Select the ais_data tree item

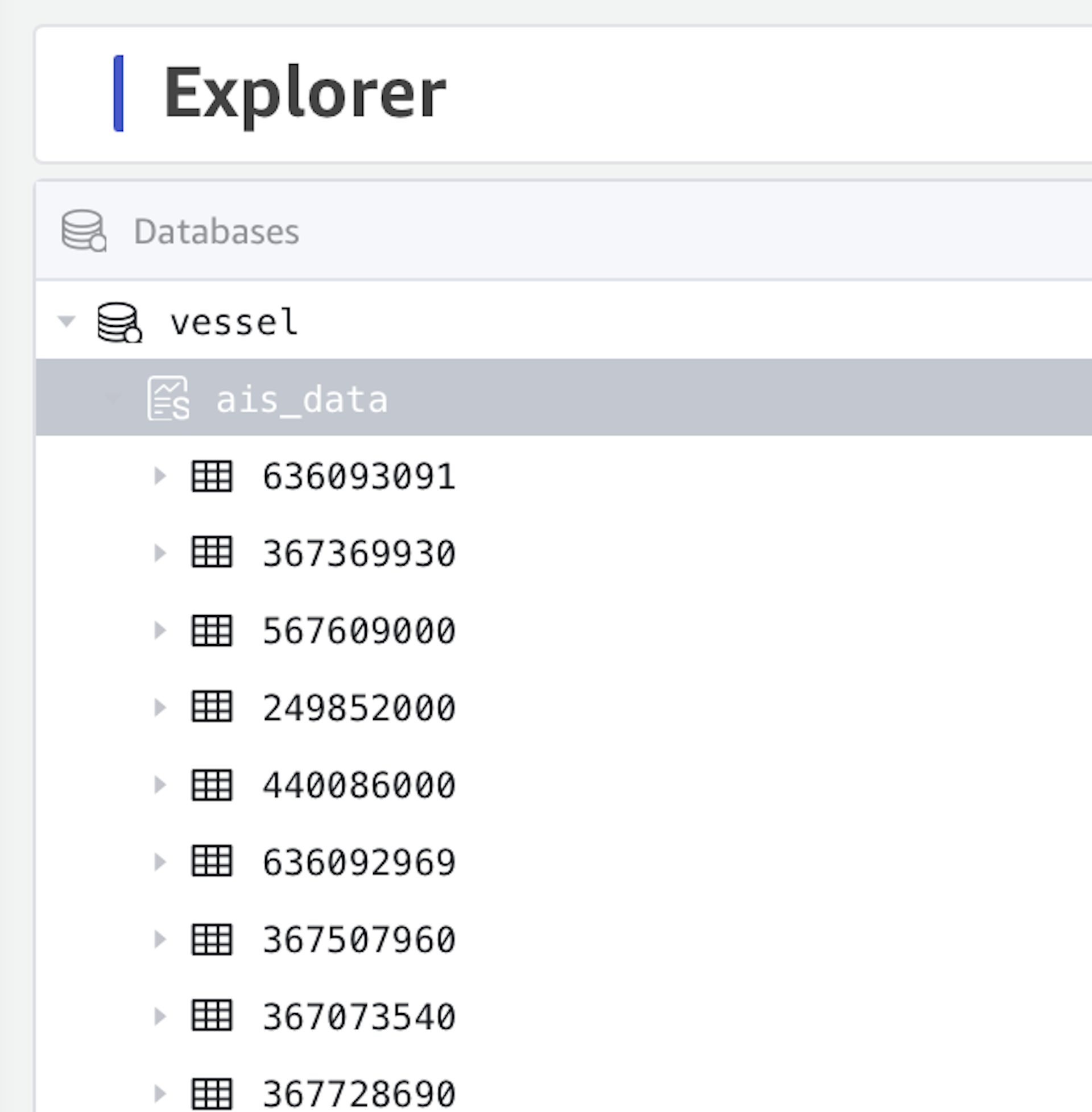point(301,400)
